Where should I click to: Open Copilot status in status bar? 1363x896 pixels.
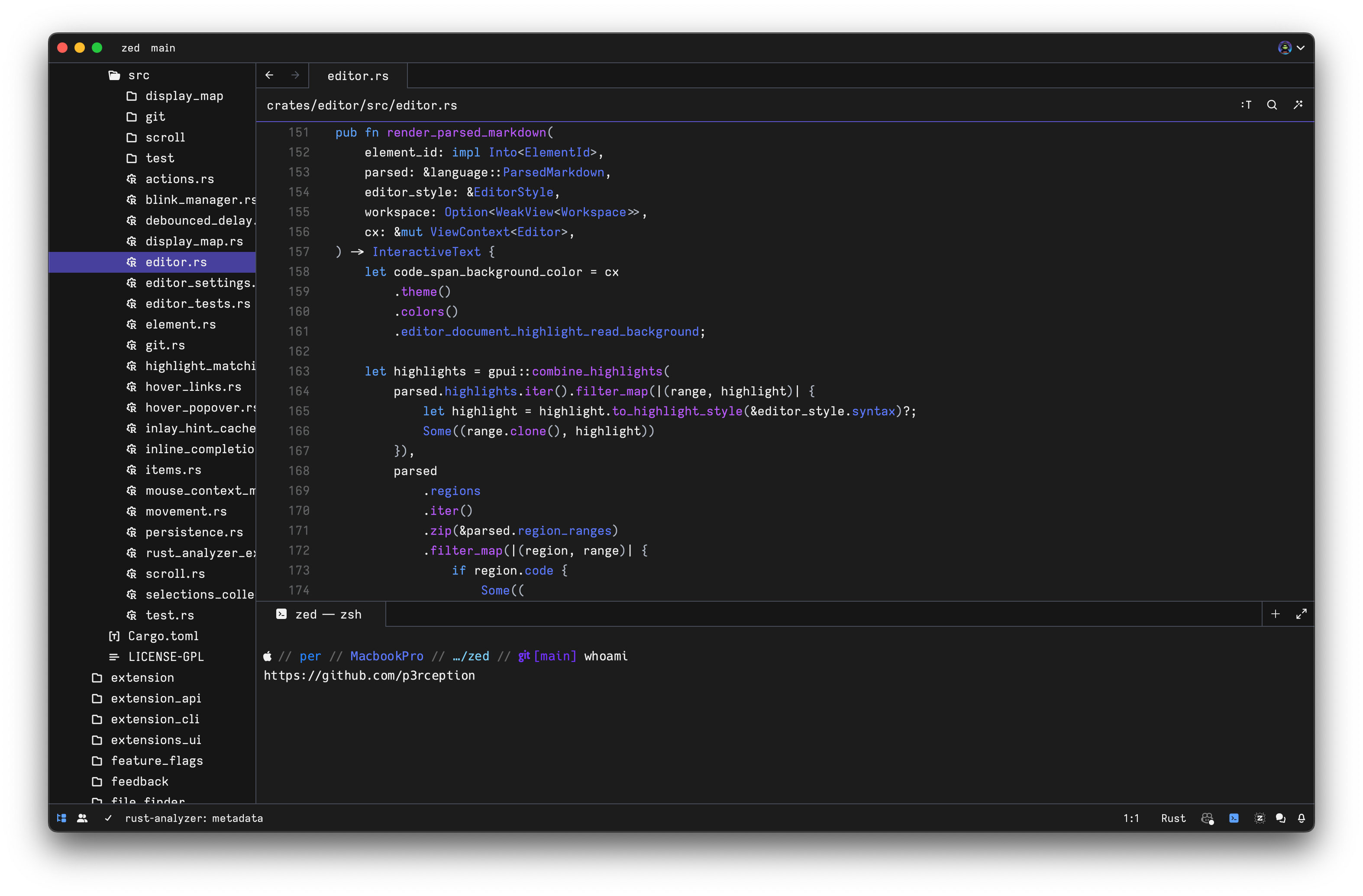coord(1207,818)
